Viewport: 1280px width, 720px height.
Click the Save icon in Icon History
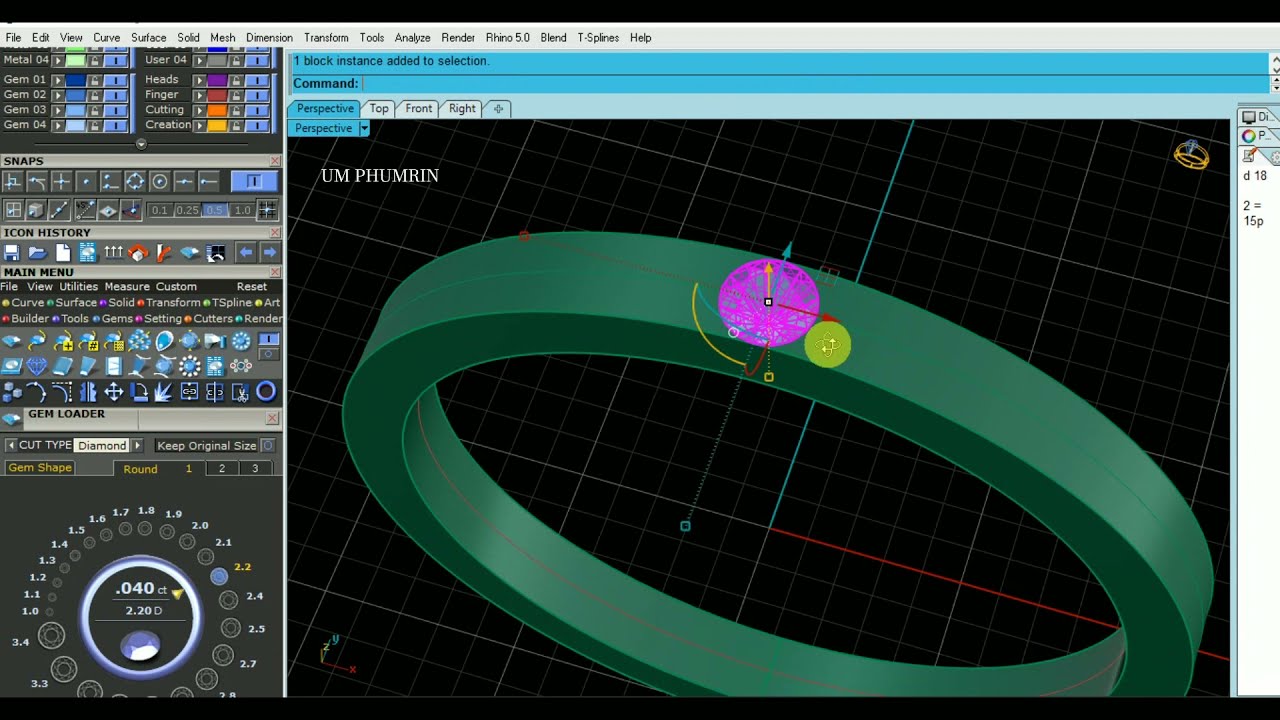pyautogui.click(x=11, y=253)
